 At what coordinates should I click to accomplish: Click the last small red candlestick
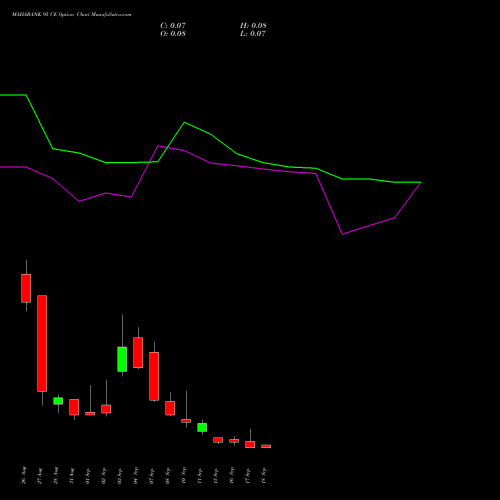[x=266, y=446]
